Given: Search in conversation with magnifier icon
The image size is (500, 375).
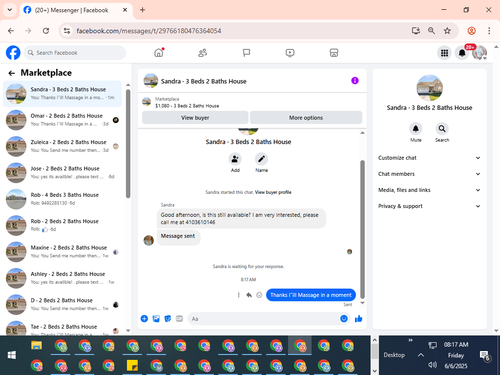Looking at the screenshot, I should [442, 129].
